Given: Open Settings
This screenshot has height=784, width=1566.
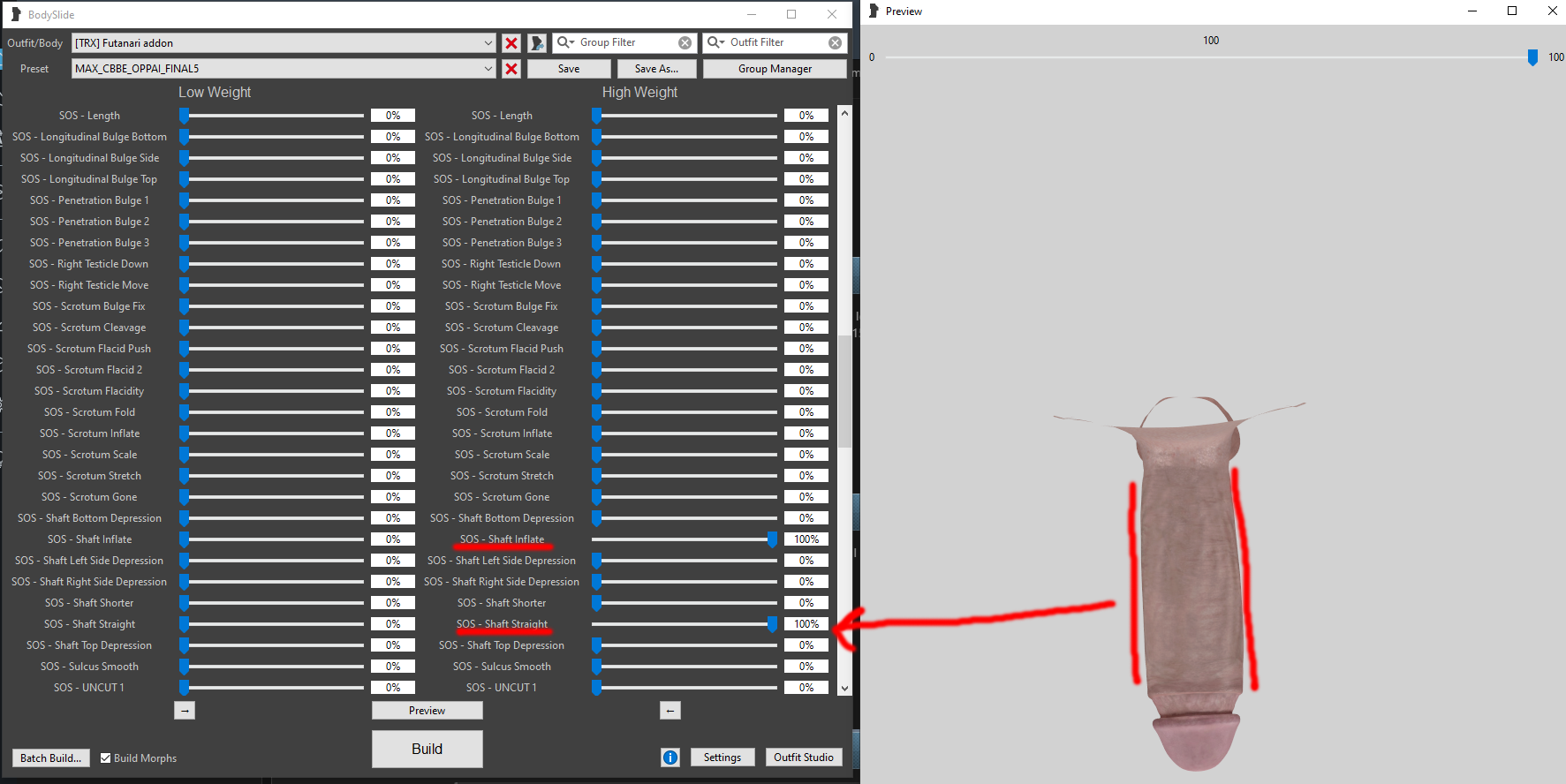Looking at the screenshot, I should [x=722, y=758].
